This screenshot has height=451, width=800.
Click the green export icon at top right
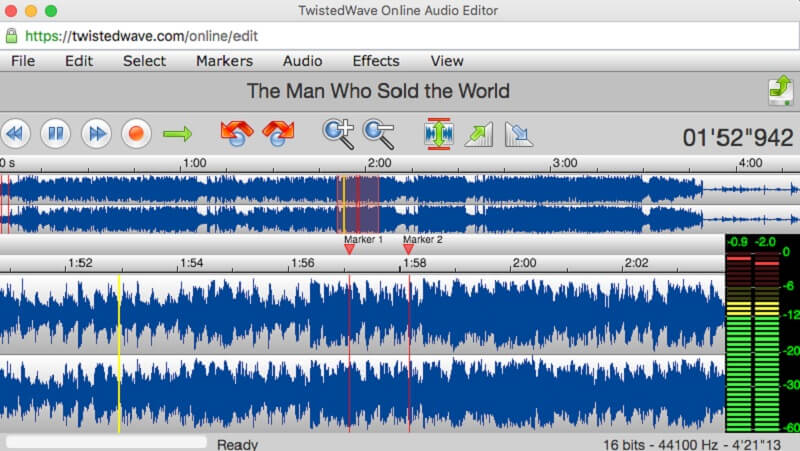[780, 90]
